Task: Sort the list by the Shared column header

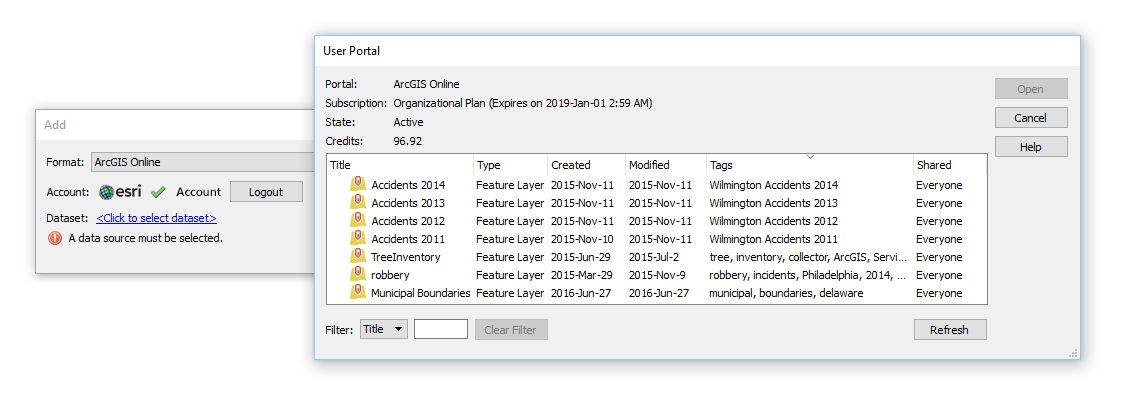Action: point(950,165)
